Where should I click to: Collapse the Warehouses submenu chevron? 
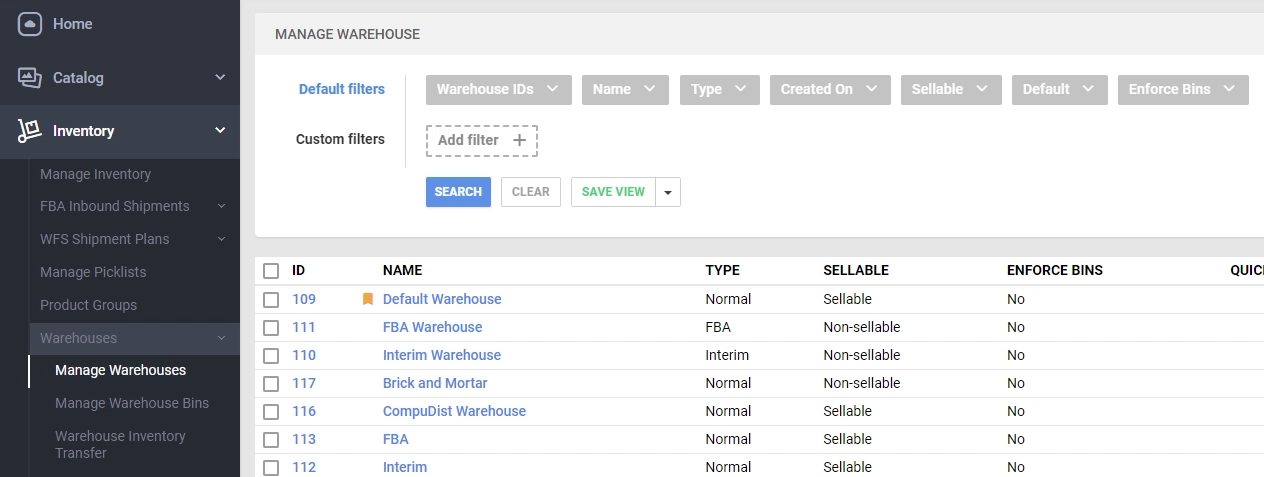[221, 338]
